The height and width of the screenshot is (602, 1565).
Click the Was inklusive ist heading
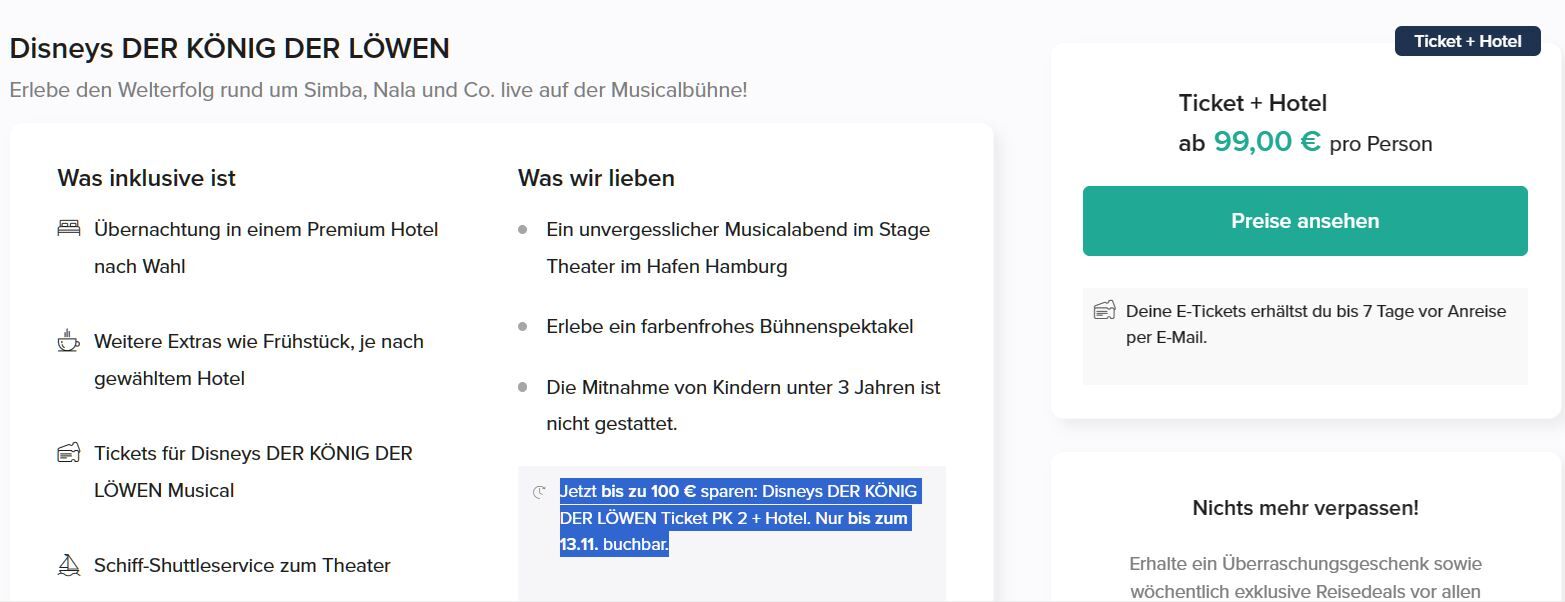pyautogui.click(x=147, y=178)
